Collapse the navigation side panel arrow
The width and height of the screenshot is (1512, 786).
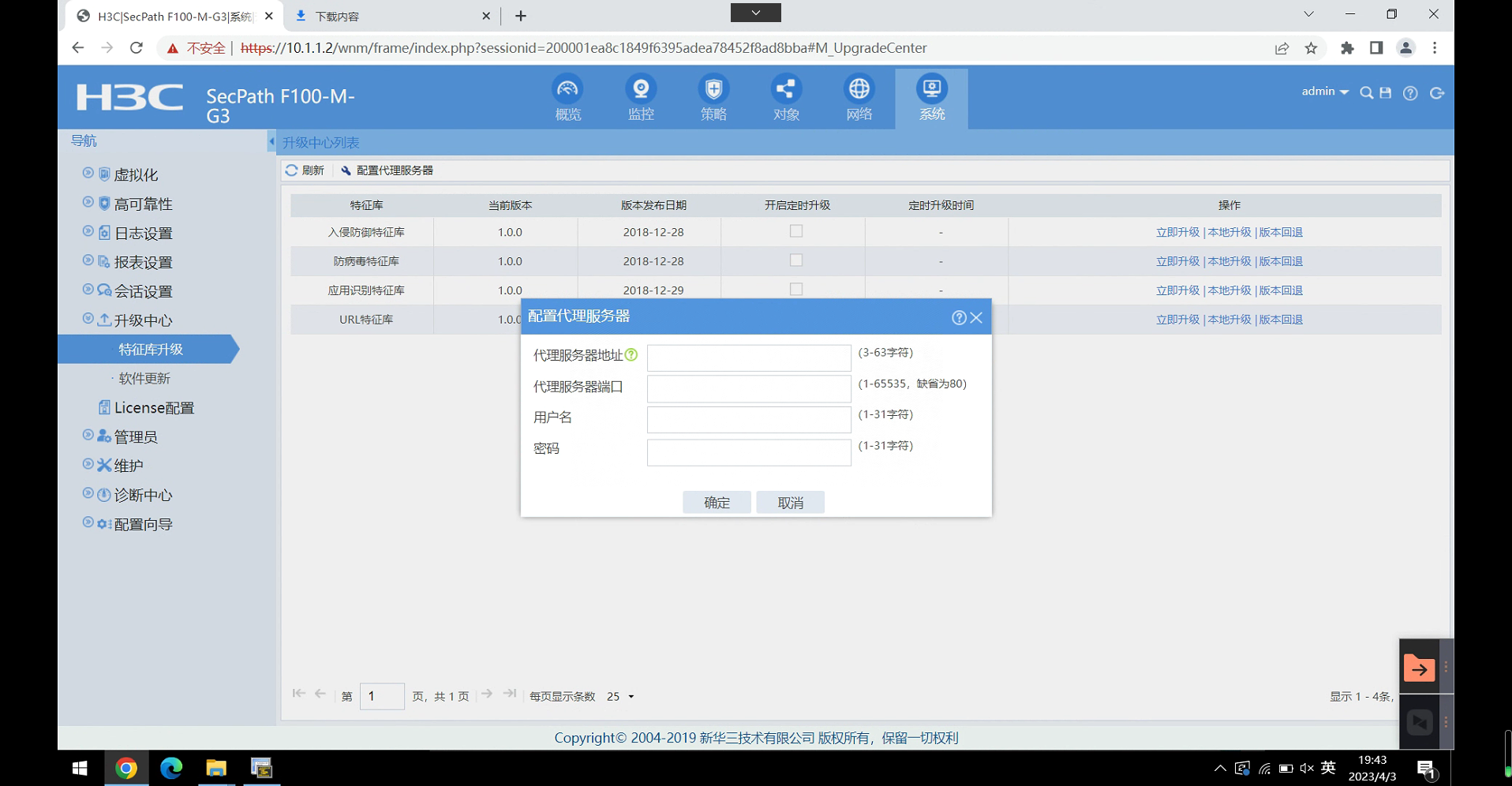click(x=271, y=142)
